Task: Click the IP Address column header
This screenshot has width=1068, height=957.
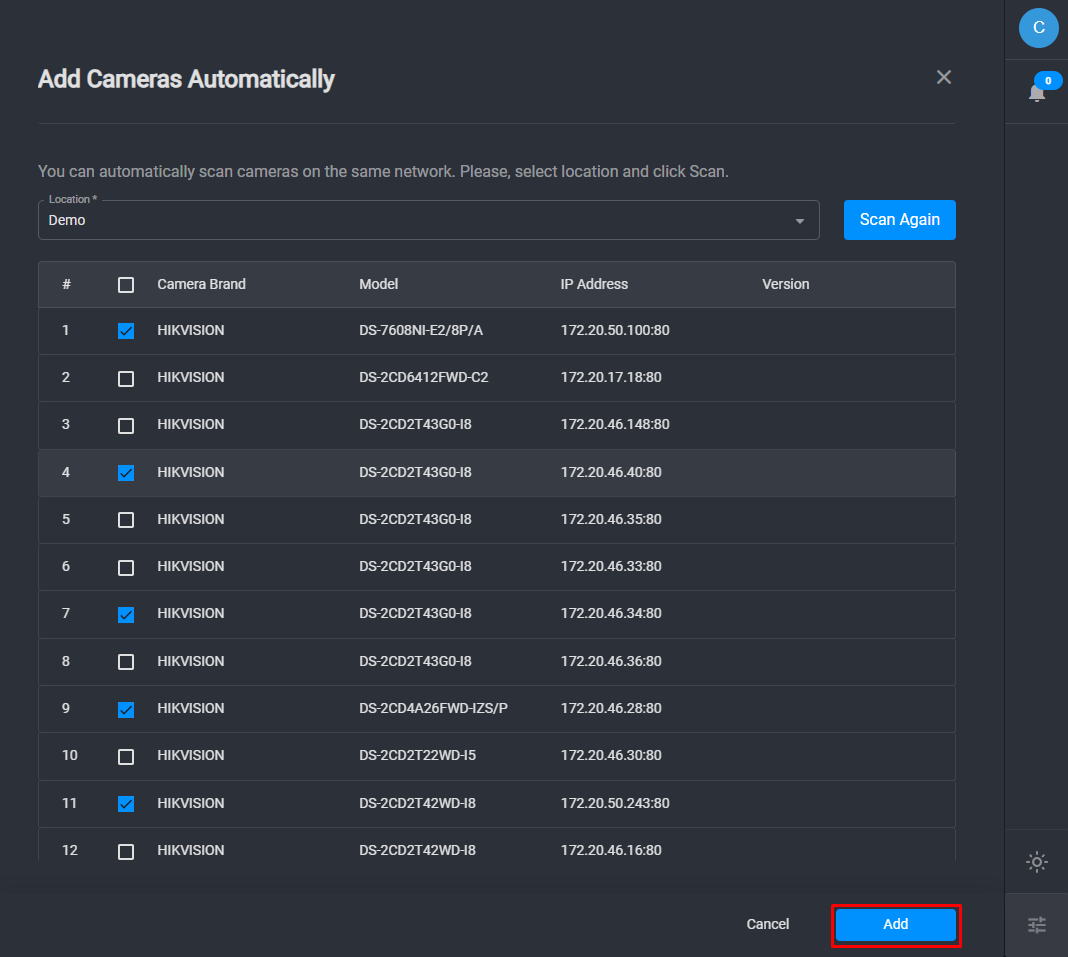Action: coord(594,284)
